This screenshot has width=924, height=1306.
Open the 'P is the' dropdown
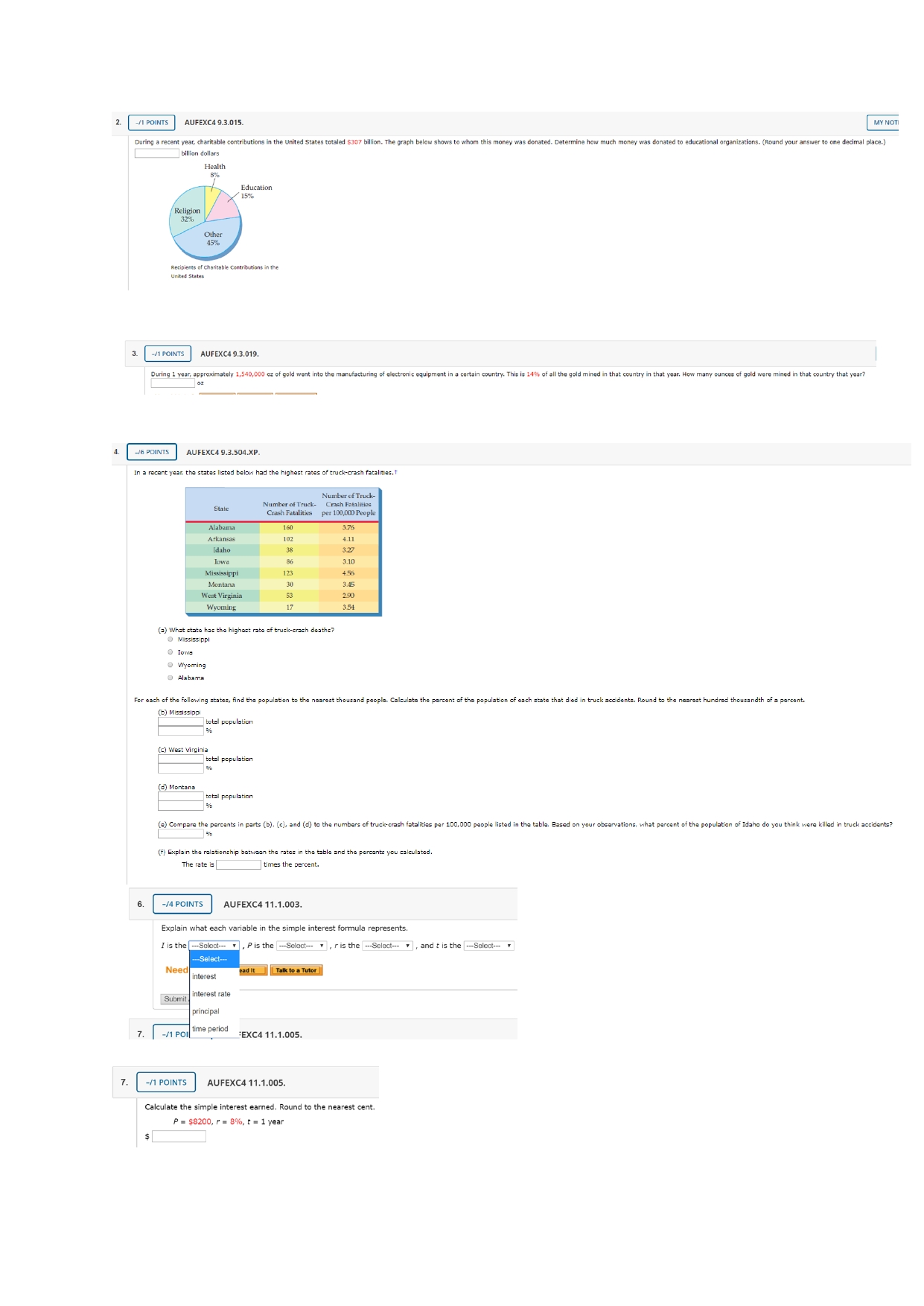[302, 946]
